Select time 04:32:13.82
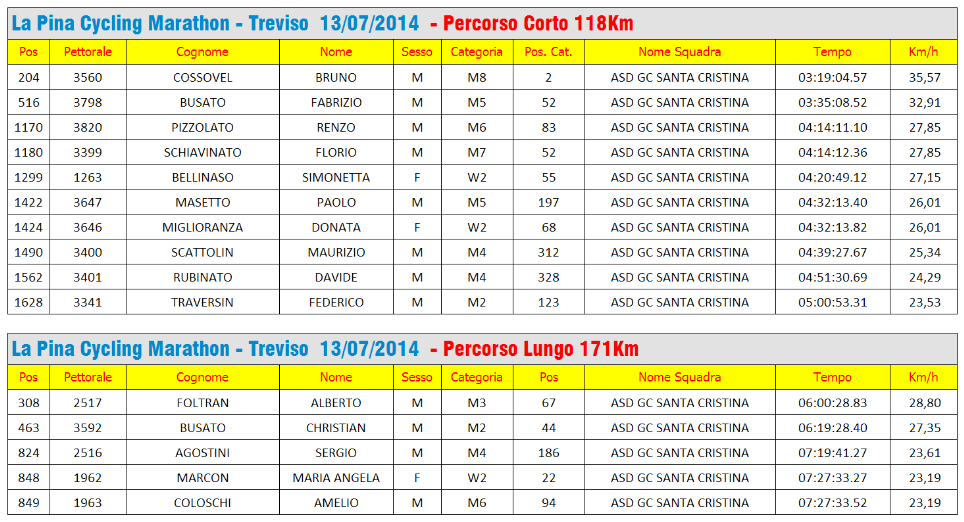964x522 pixels. (832, 227)
